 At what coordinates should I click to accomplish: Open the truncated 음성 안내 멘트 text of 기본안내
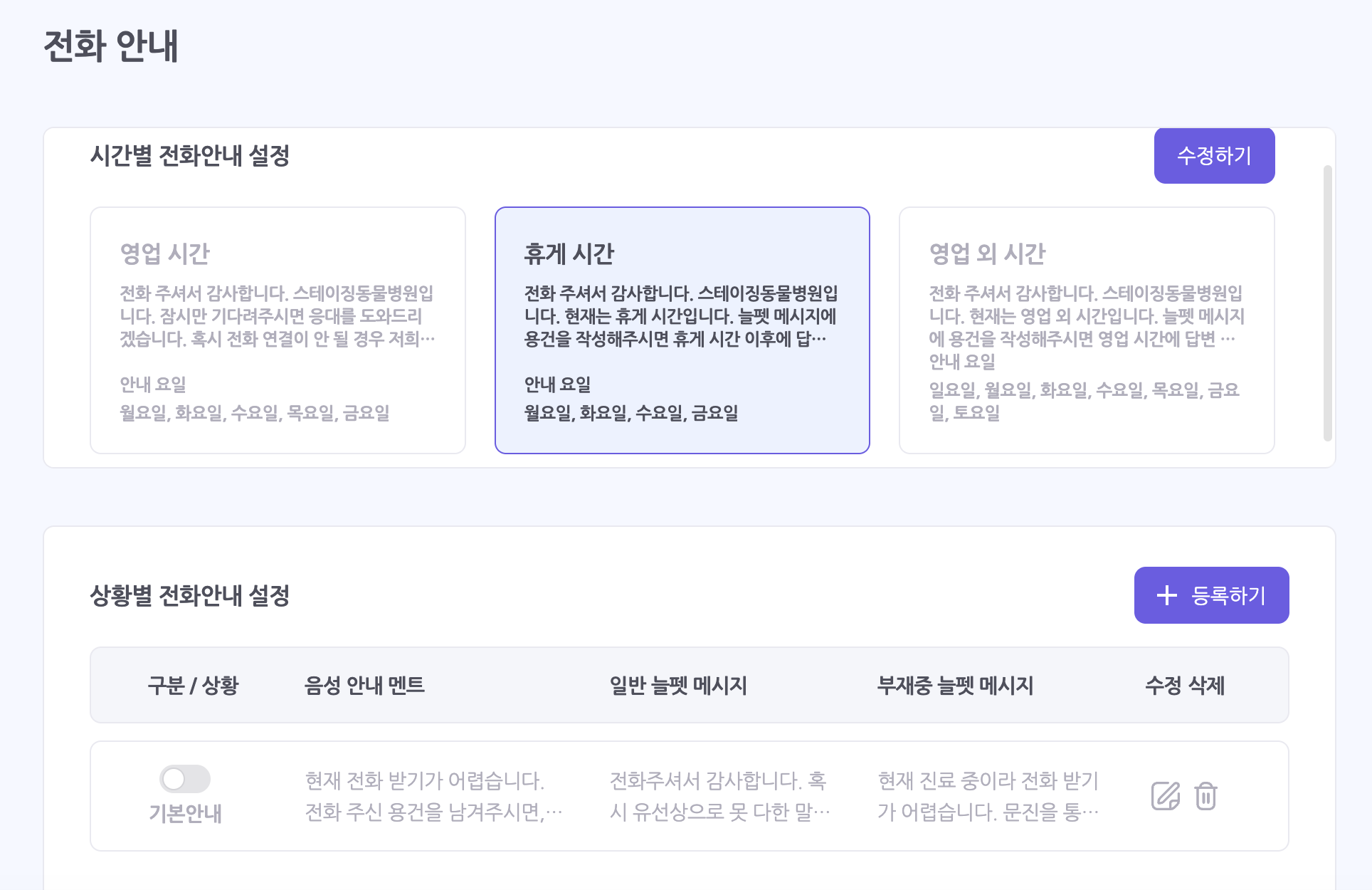pos(433,796)
